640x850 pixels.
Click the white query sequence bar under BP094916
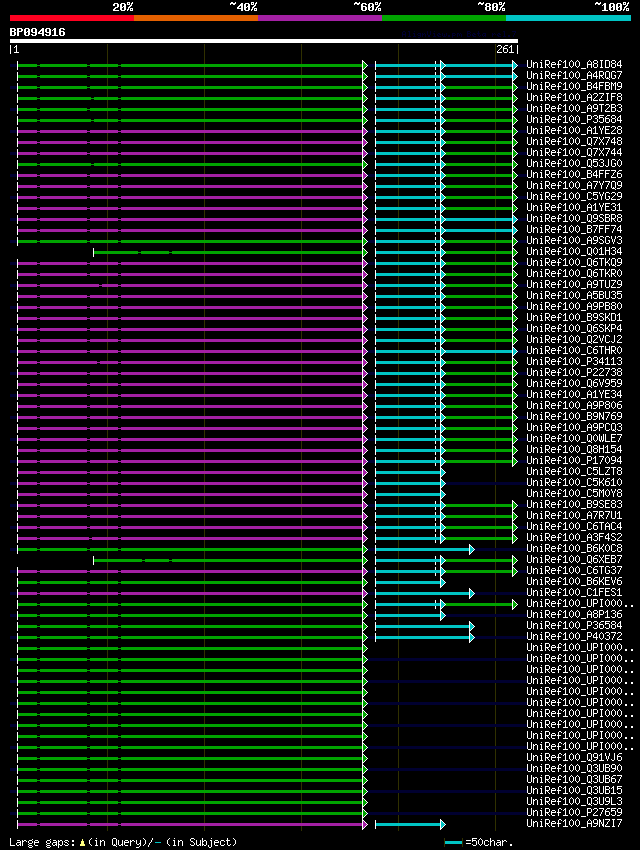[x=264, y=41]
